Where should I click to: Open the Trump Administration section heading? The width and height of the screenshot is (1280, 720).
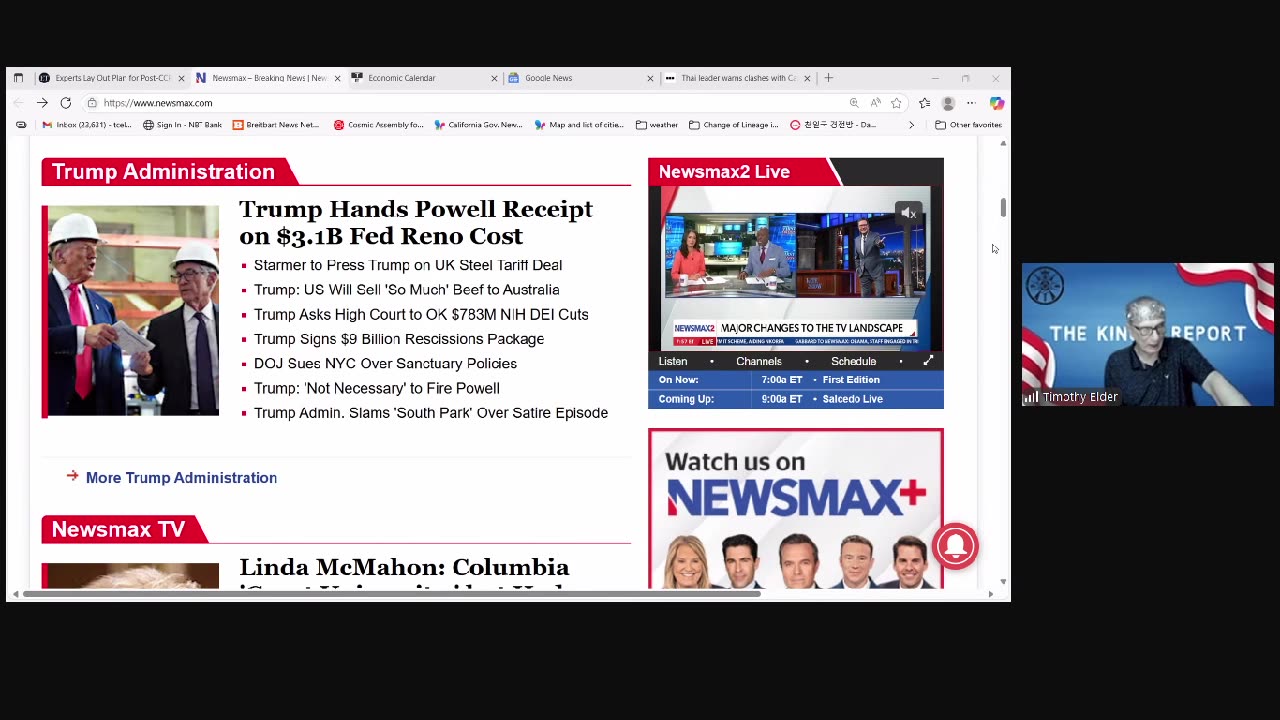point(163,172)
